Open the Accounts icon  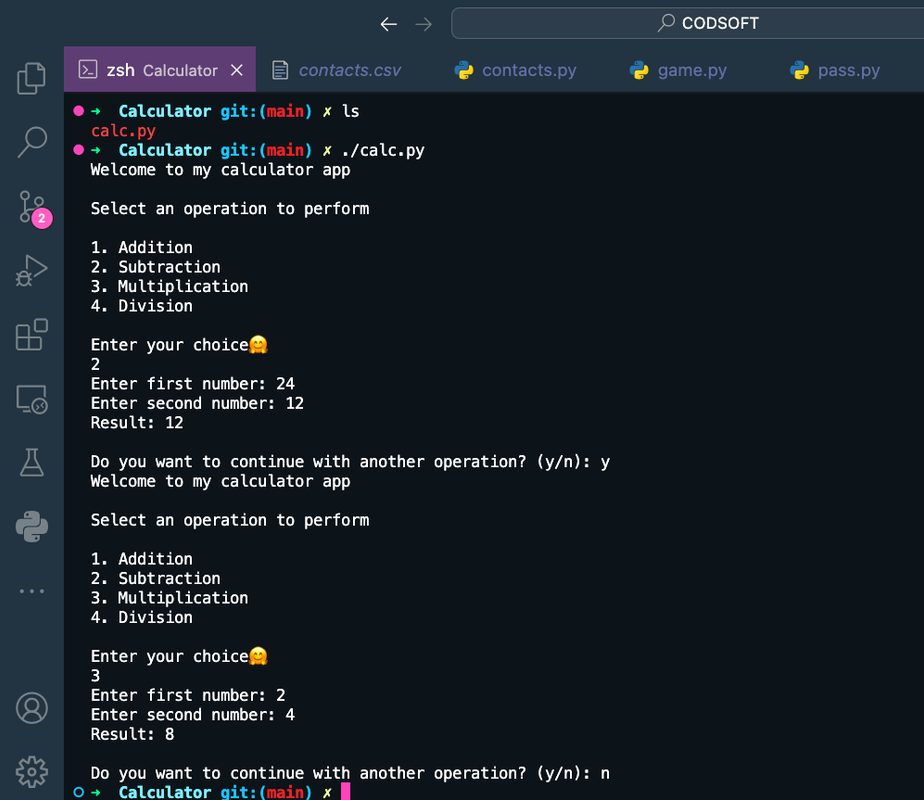coord(31,707)
